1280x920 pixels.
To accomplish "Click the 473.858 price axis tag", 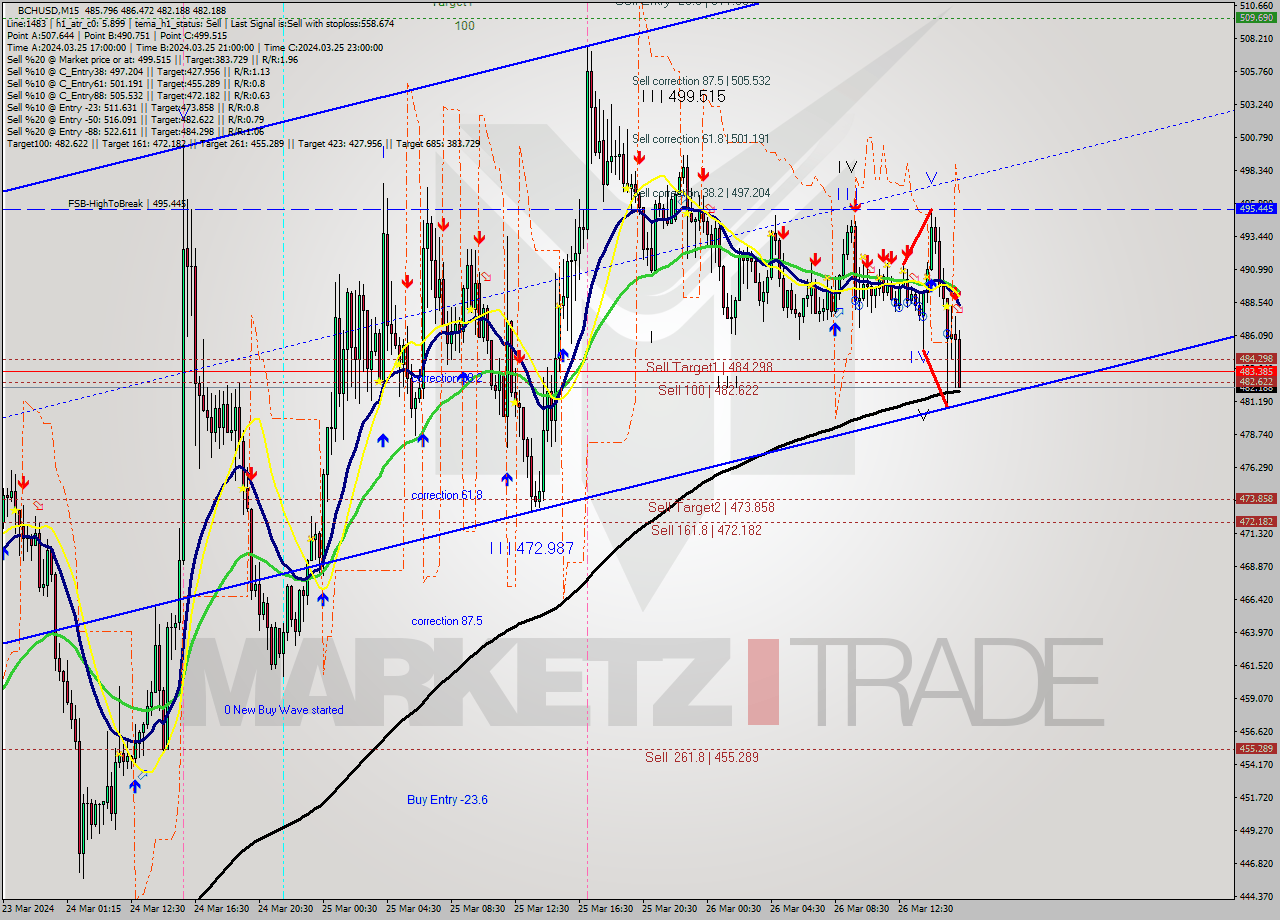I will (1256, 499).
